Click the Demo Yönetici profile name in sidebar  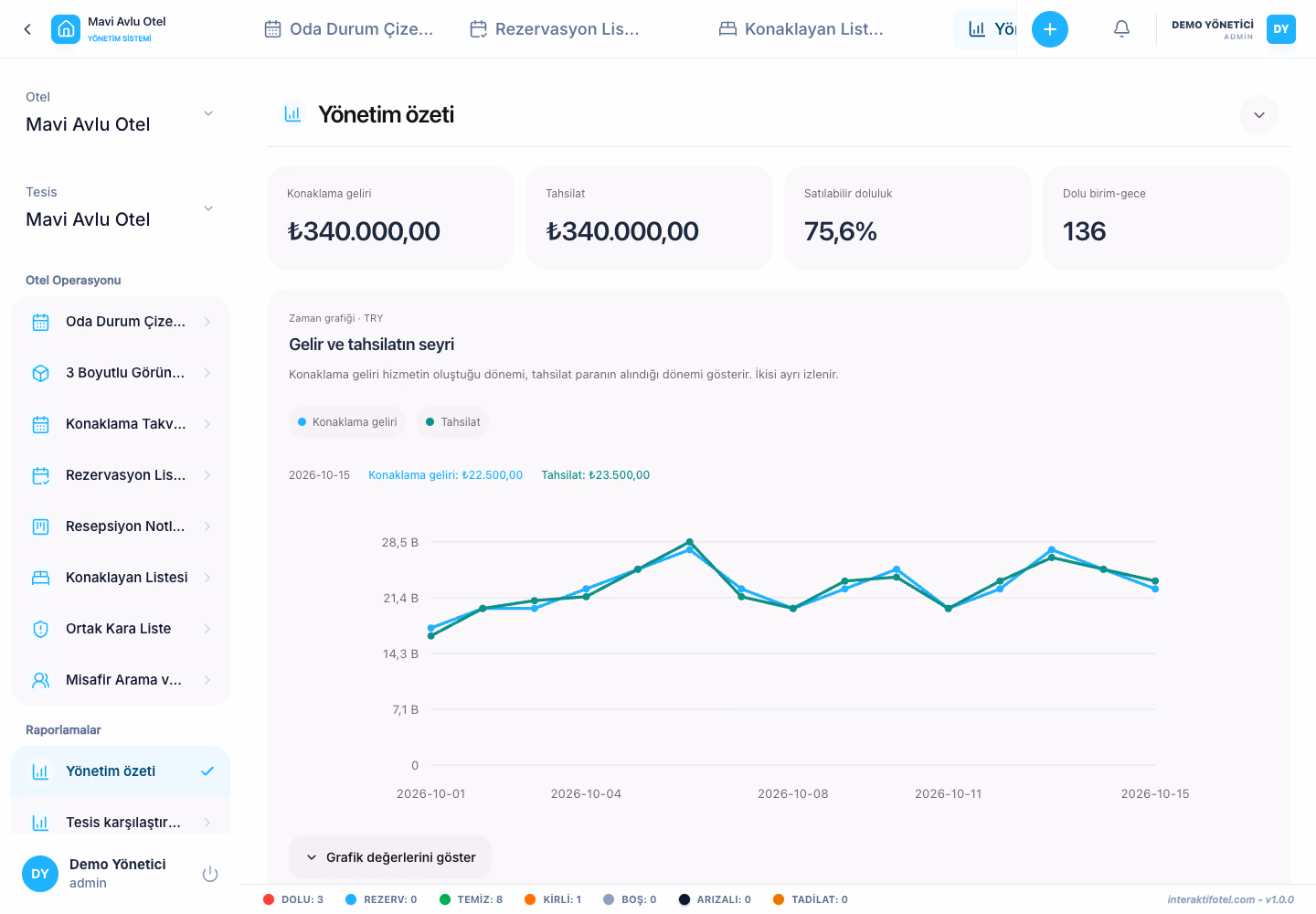click(118, 865)
